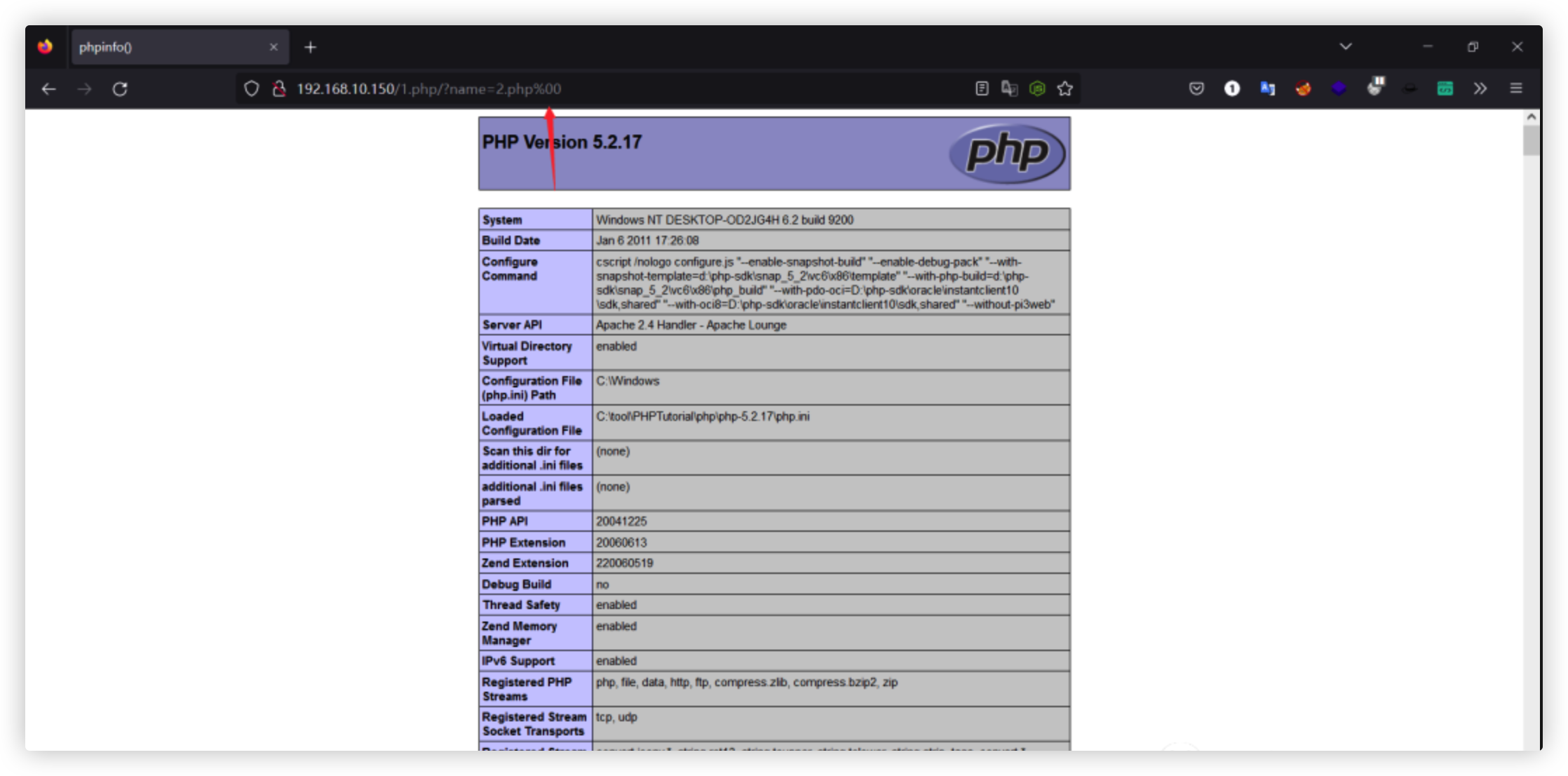Screen dimensions: 1568x776
Task: Toggle reader view in address bar
Action: point(982,89)
